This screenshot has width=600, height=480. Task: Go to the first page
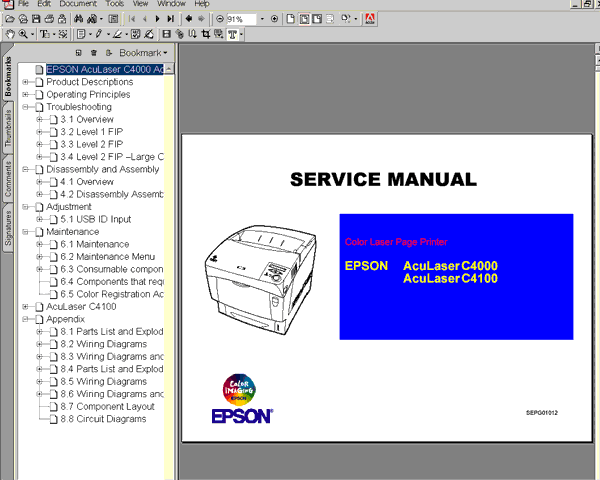pyautogui.click(x=132, y=19)
